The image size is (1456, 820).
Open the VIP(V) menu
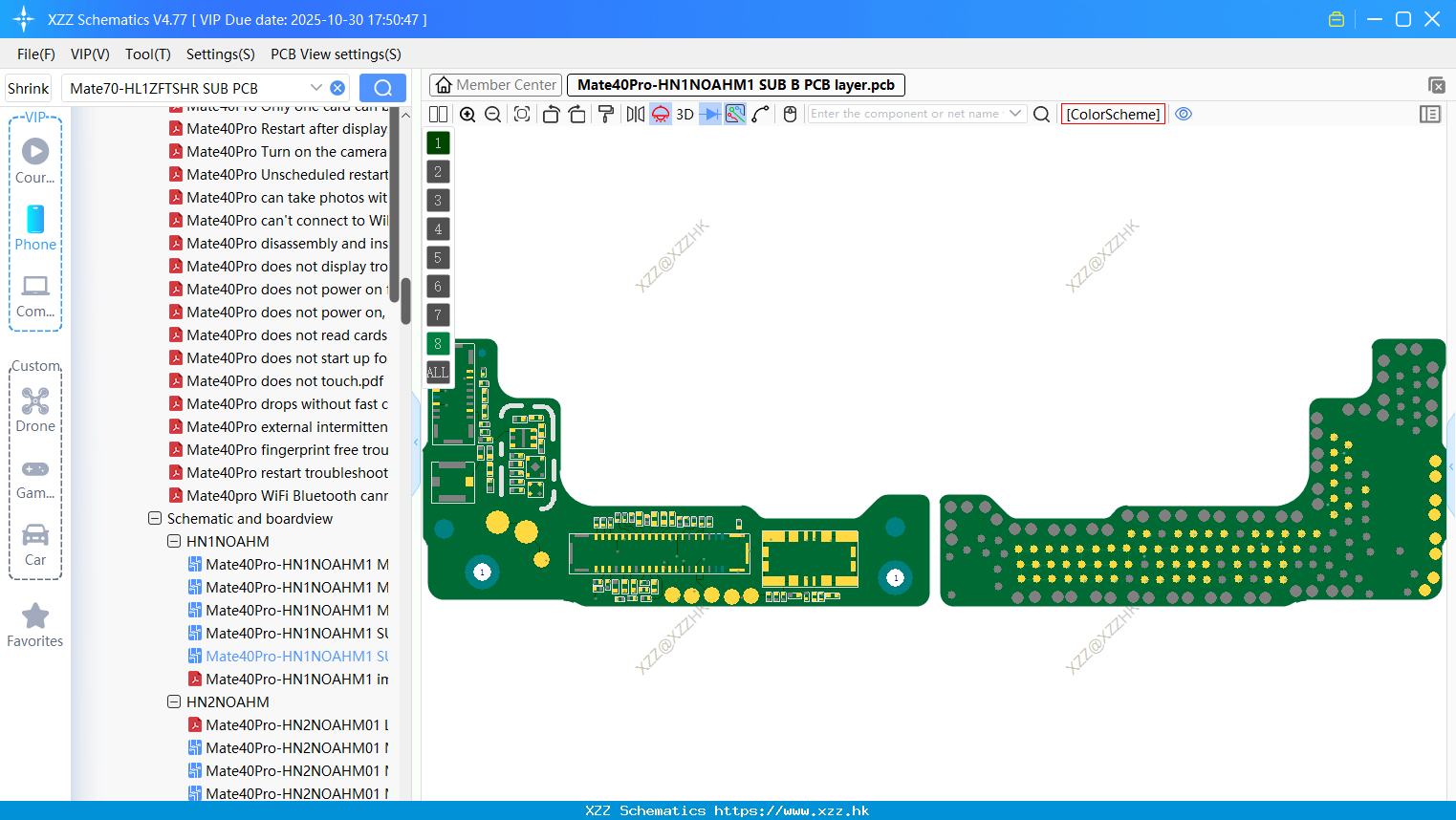click(90, 54)
